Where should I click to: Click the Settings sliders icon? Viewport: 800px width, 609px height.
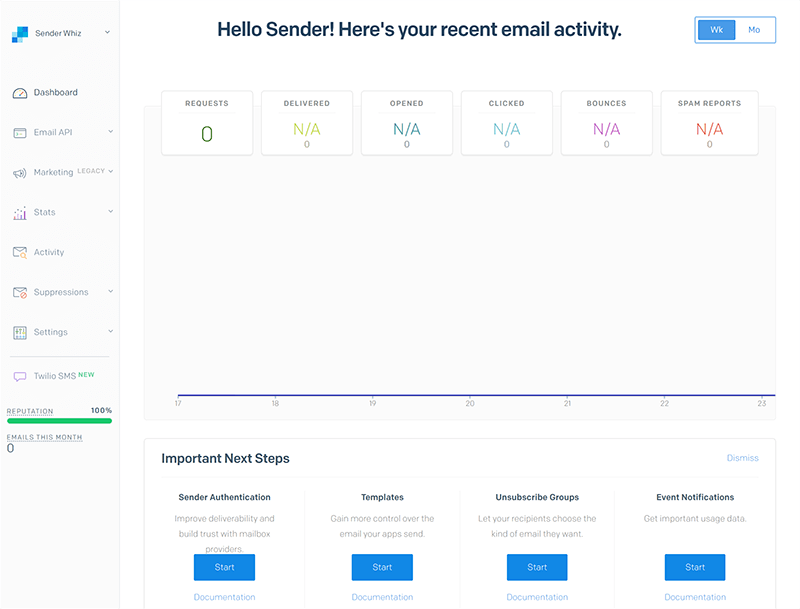tap(19, 332)
